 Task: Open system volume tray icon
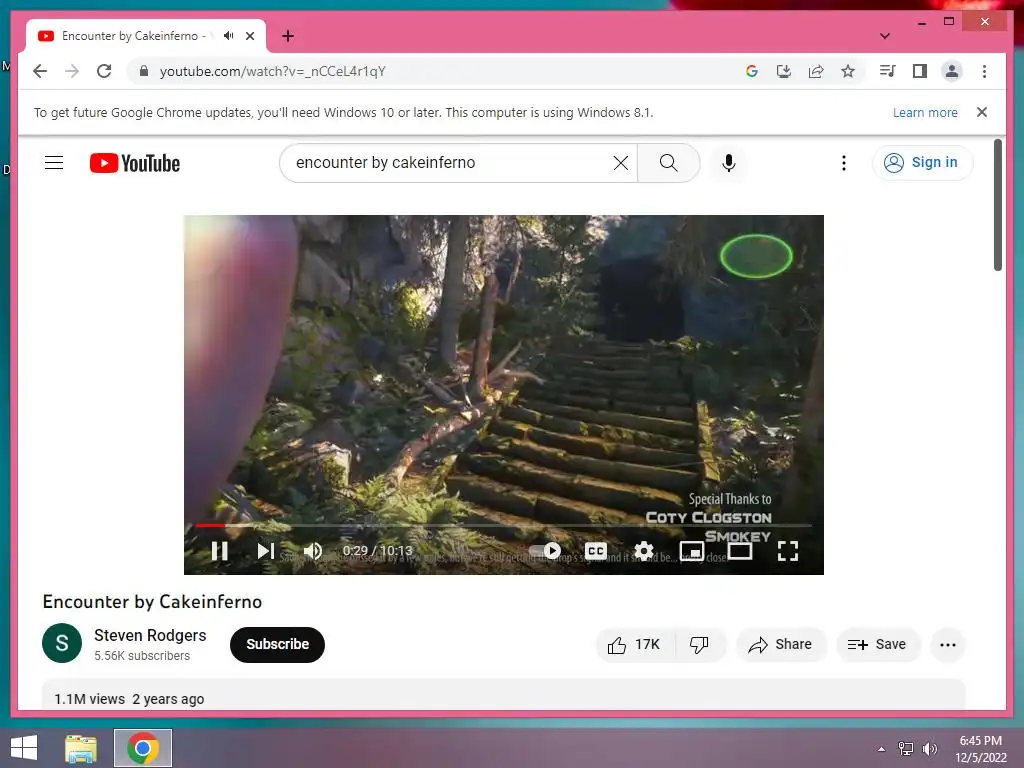[929, 749]
